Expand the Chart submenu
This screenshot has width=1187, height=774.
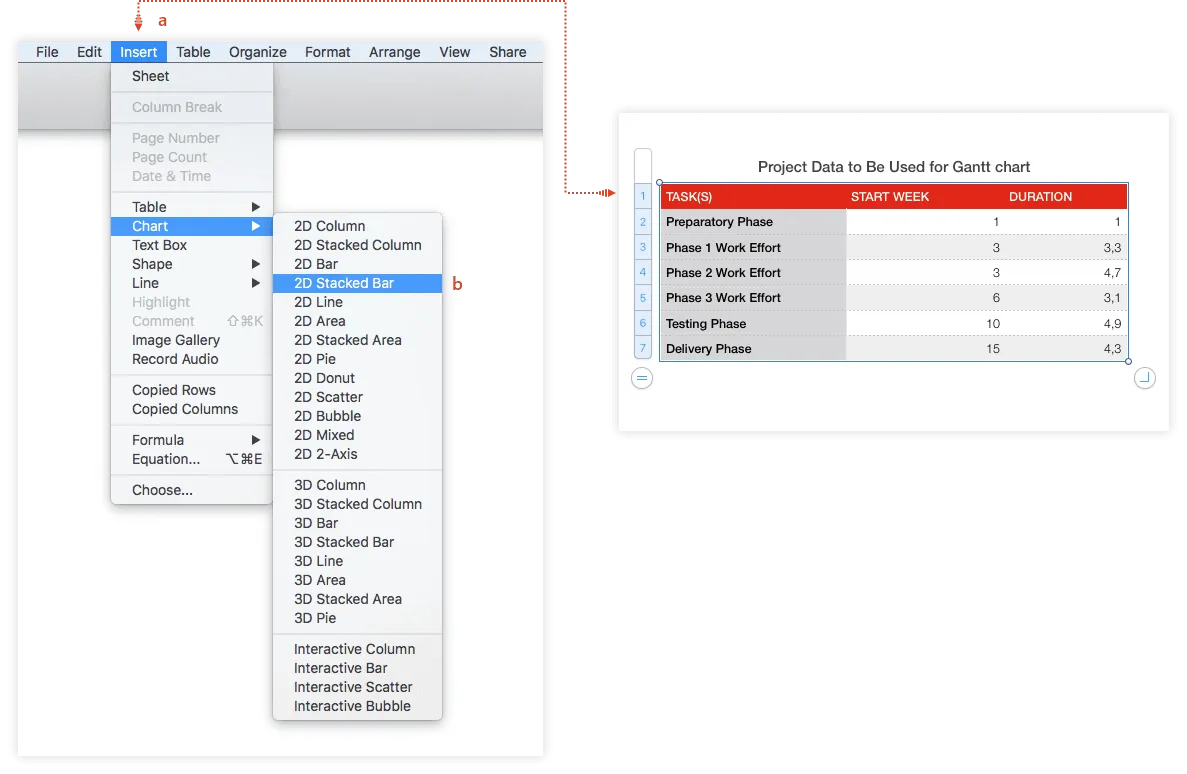[x=192, y=226]
